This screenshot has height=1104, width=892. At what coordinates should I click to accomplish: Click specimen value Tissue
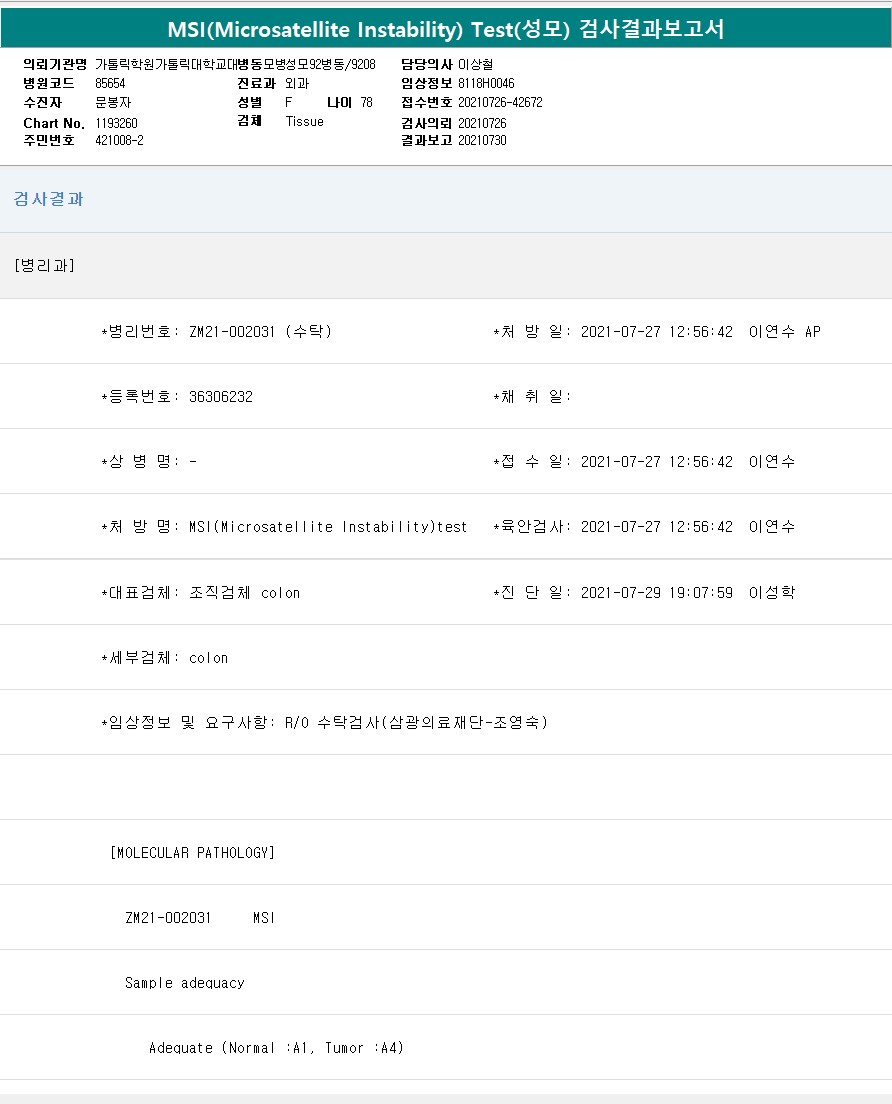point(304,121)
